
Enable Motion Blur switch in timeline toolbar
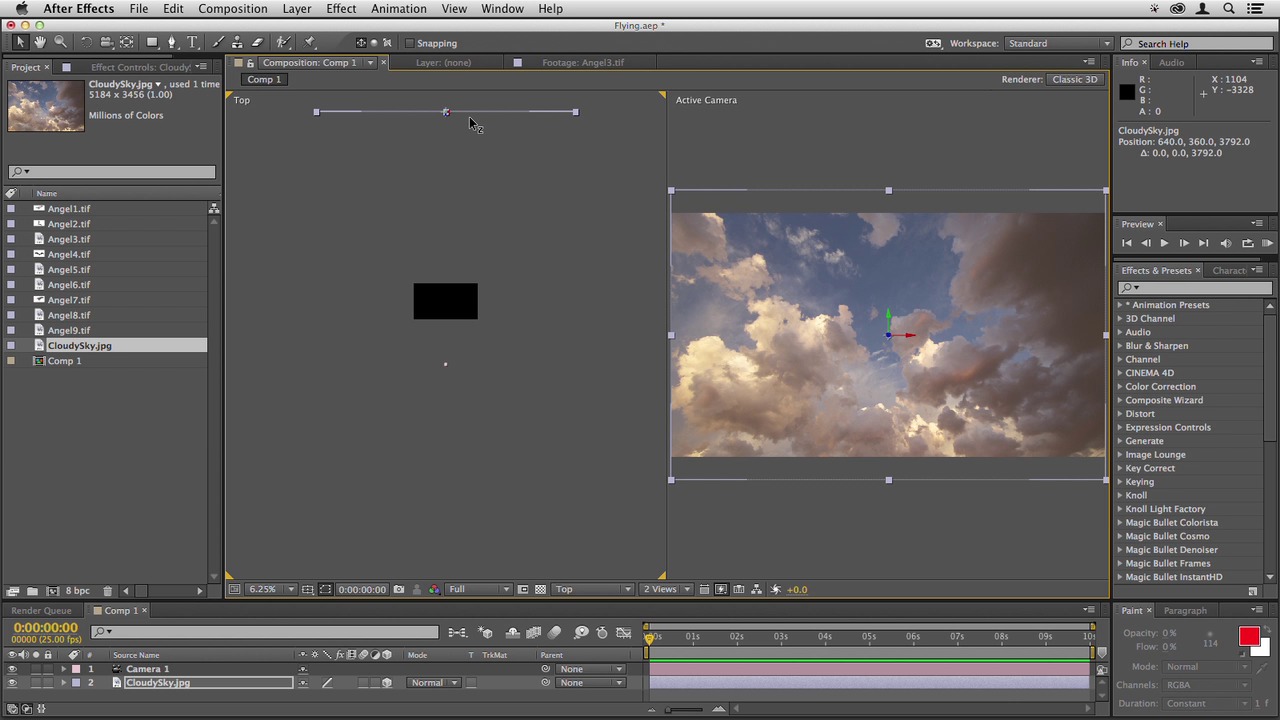pyautogui.click(x=555, y=632)
